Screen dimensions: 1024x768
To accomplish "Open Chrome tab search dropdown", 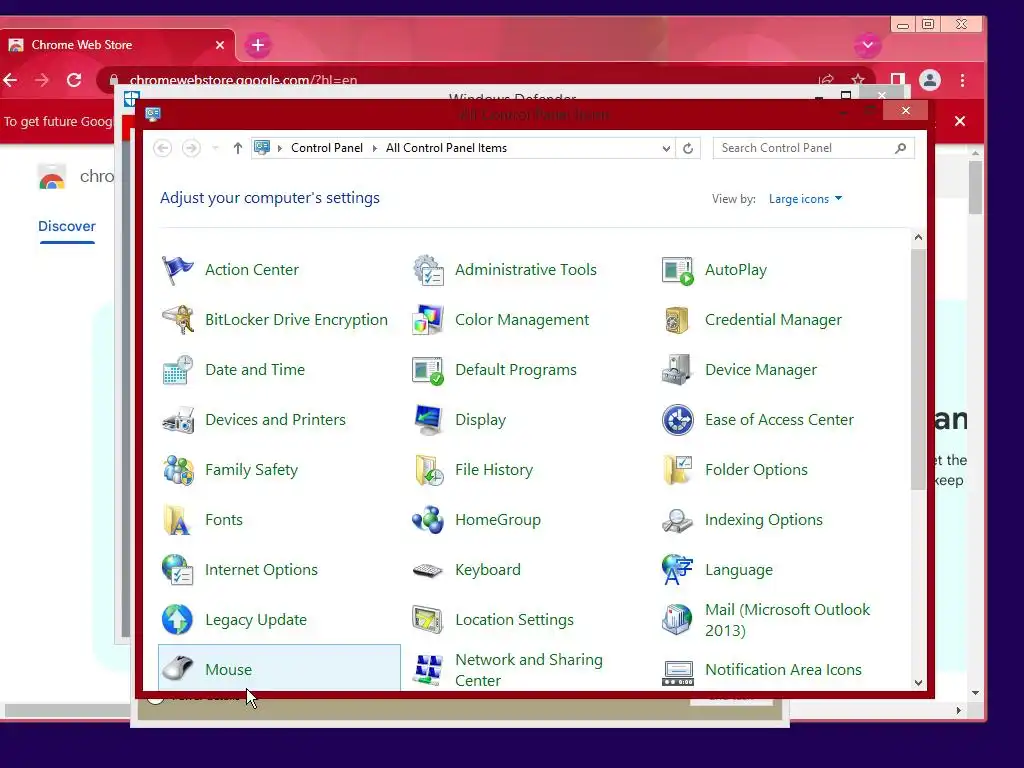I will (867, 45).
